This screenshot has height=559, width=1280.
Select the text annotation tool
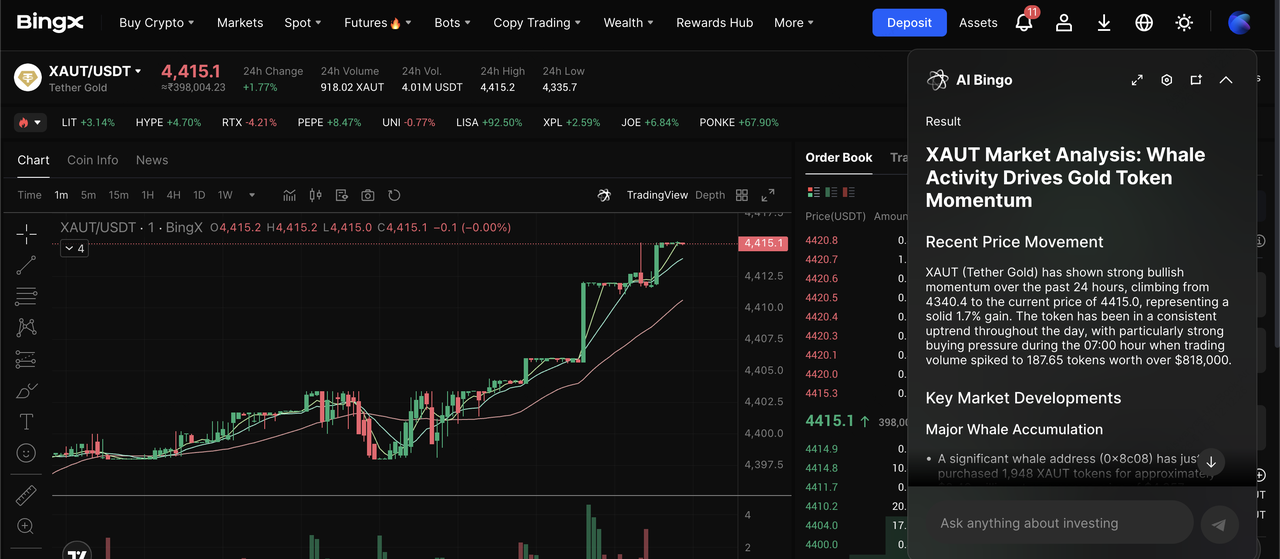(x=26, y=421)
